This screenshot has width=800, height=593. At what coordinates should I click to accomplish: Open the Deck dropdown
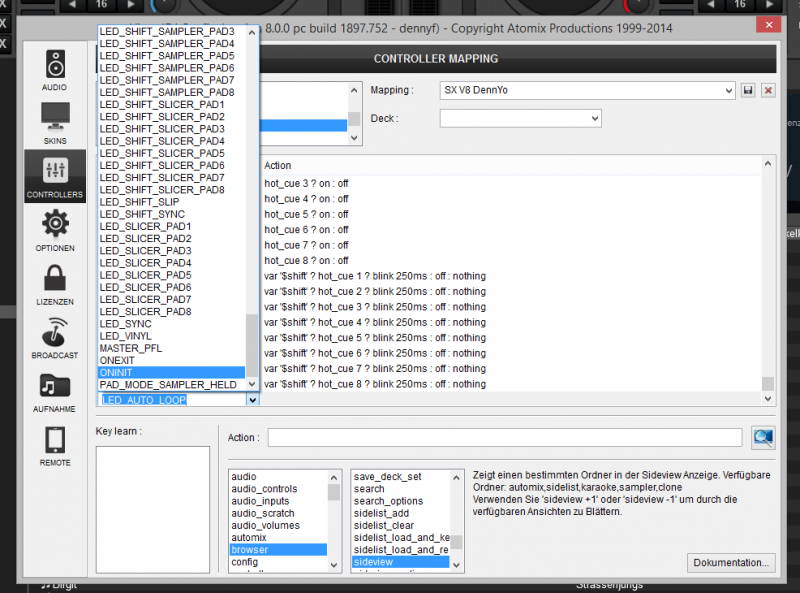520,118
